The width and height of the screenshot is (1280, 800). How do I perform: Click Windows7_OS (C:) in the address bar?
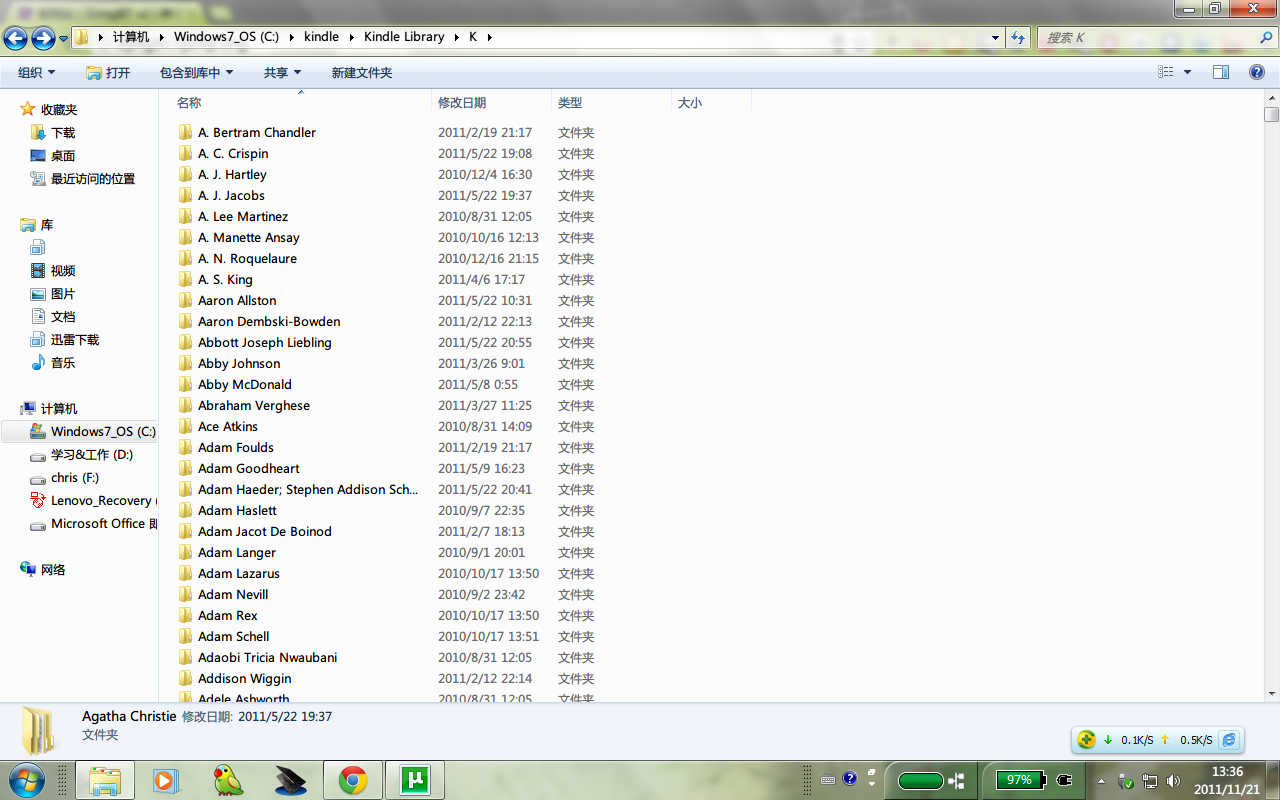point(226,37)
